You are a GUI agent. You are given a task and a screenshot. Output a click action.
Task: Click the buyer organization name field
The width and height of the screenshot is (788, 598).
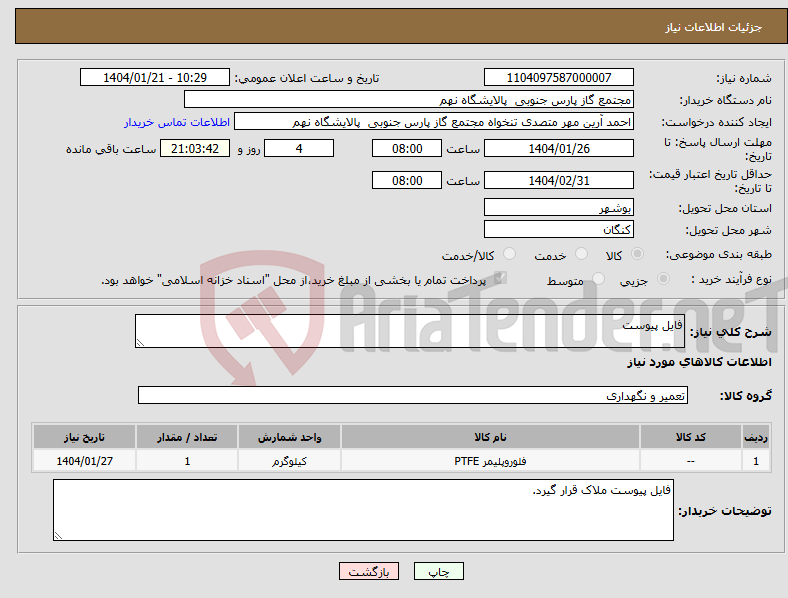tap(409, 99)
